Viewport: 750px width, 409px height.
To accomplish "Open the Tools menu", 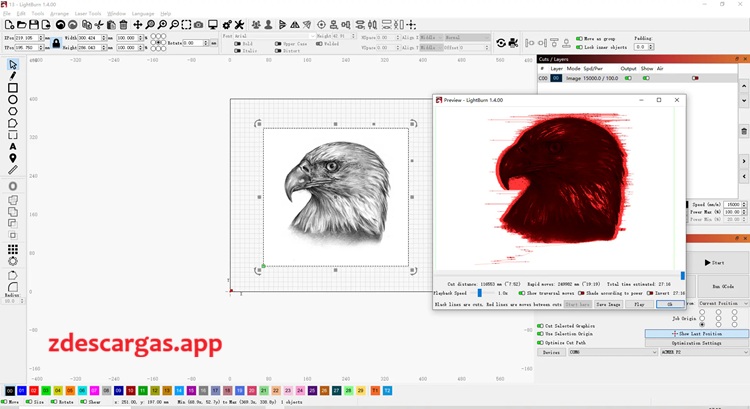I will [38, 13].
